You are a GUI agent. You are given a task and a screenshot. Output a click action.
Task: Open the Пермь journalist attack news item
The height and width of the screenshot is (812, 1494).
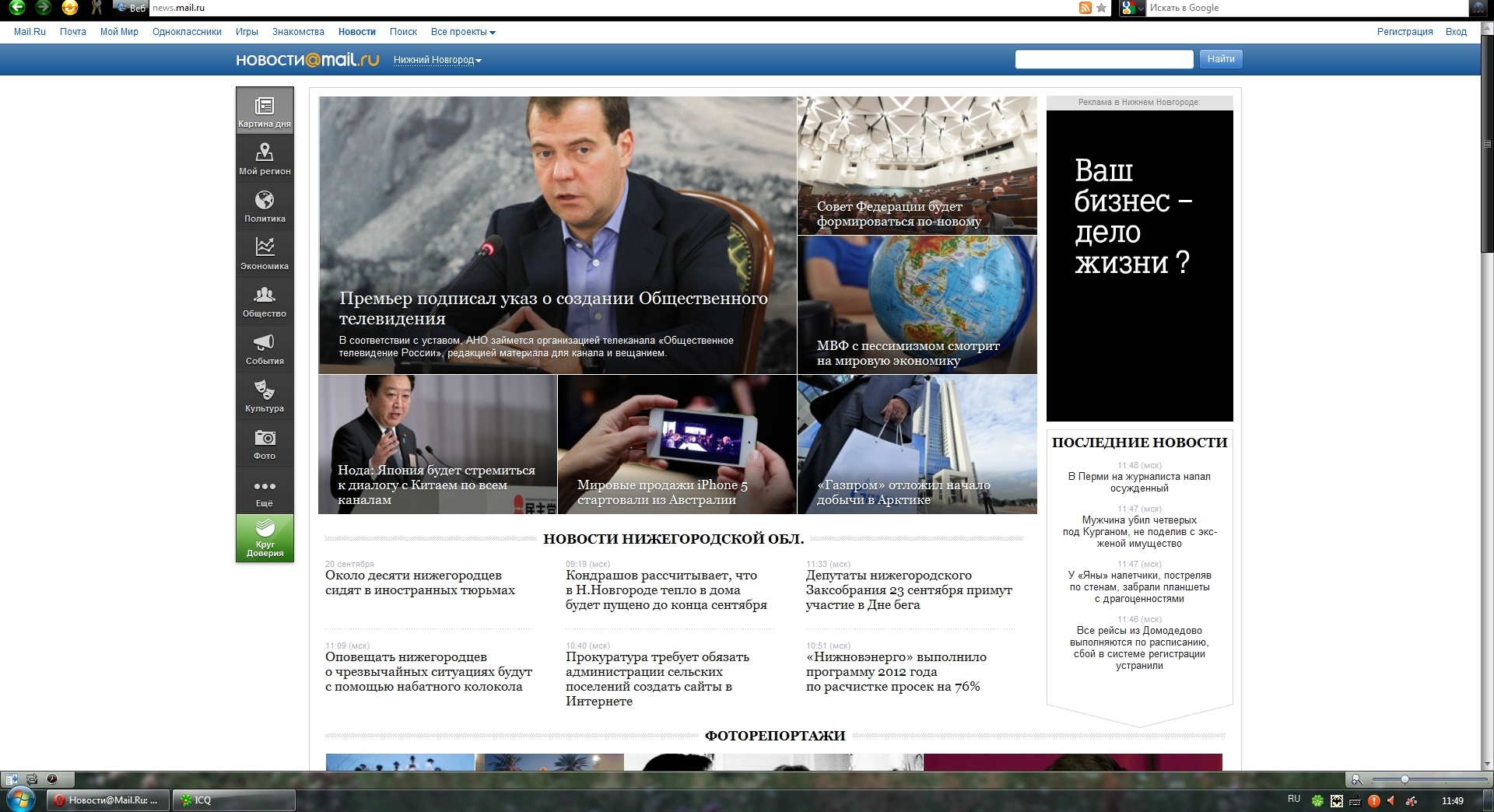1139,482
